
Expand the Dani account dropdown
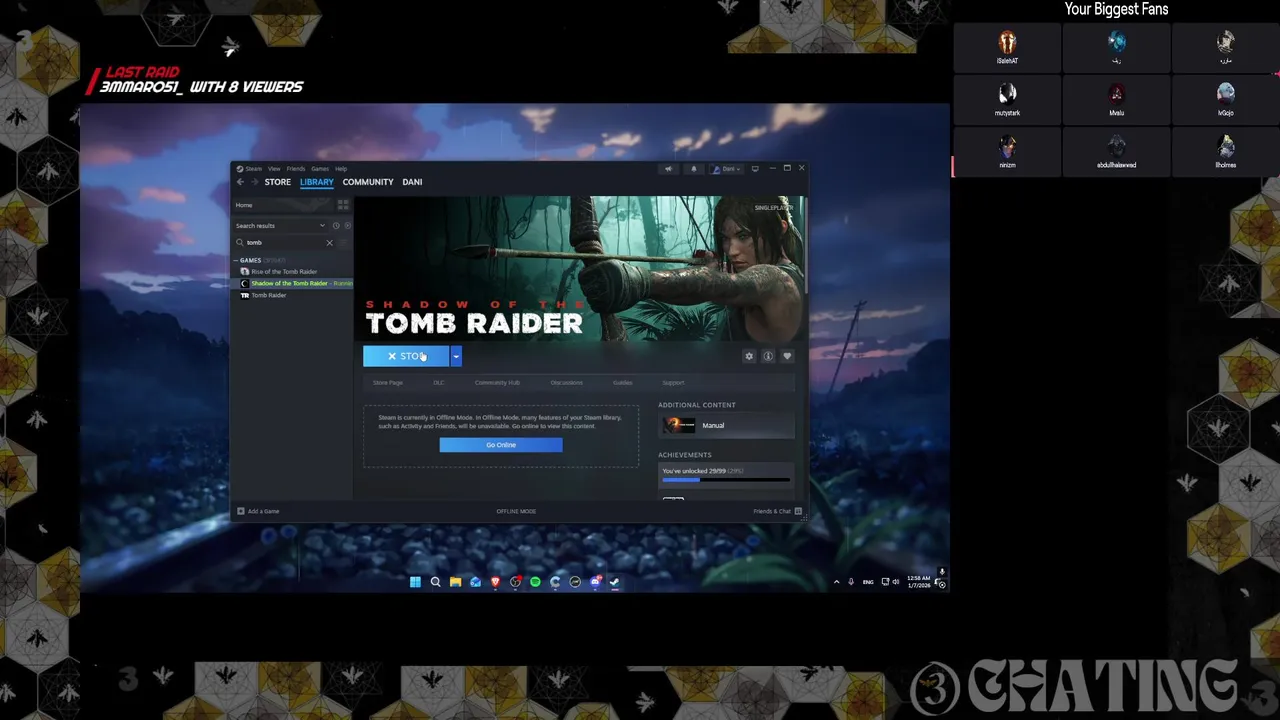coord(728,169)
